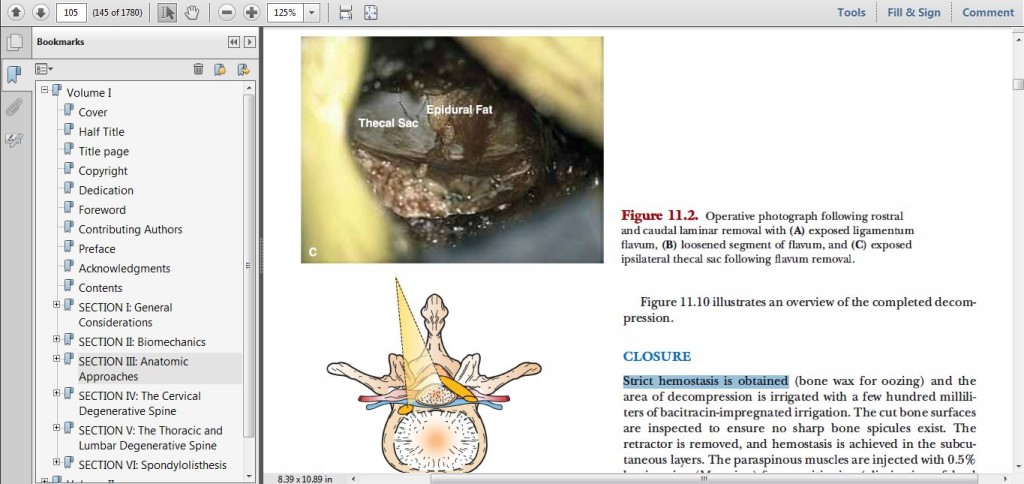1024x484 pixels.
Task: Go to next page with down arrow
Action: (x=40, y=12)
